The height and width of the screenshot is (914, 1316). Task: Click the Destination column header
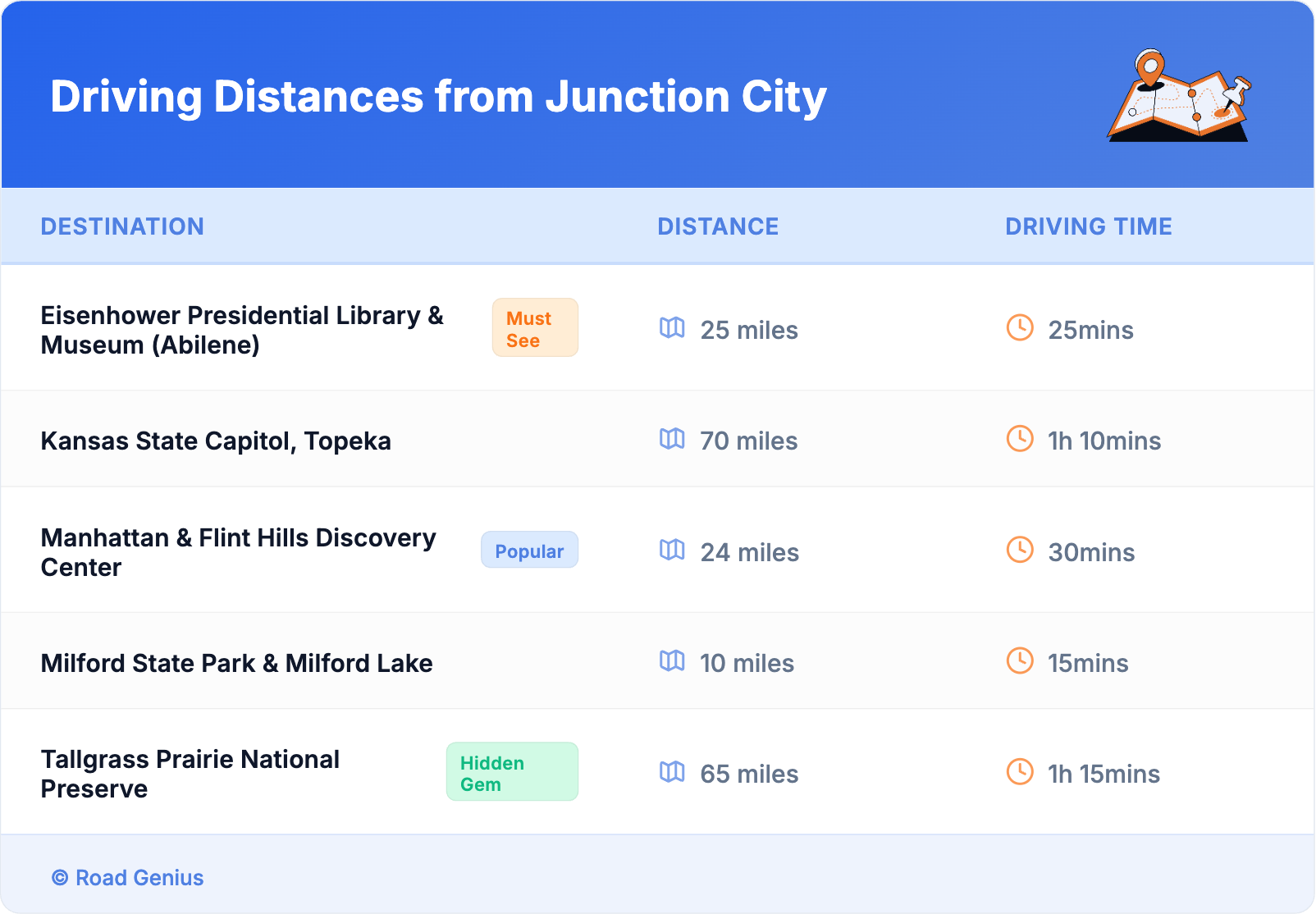(122, 226)
